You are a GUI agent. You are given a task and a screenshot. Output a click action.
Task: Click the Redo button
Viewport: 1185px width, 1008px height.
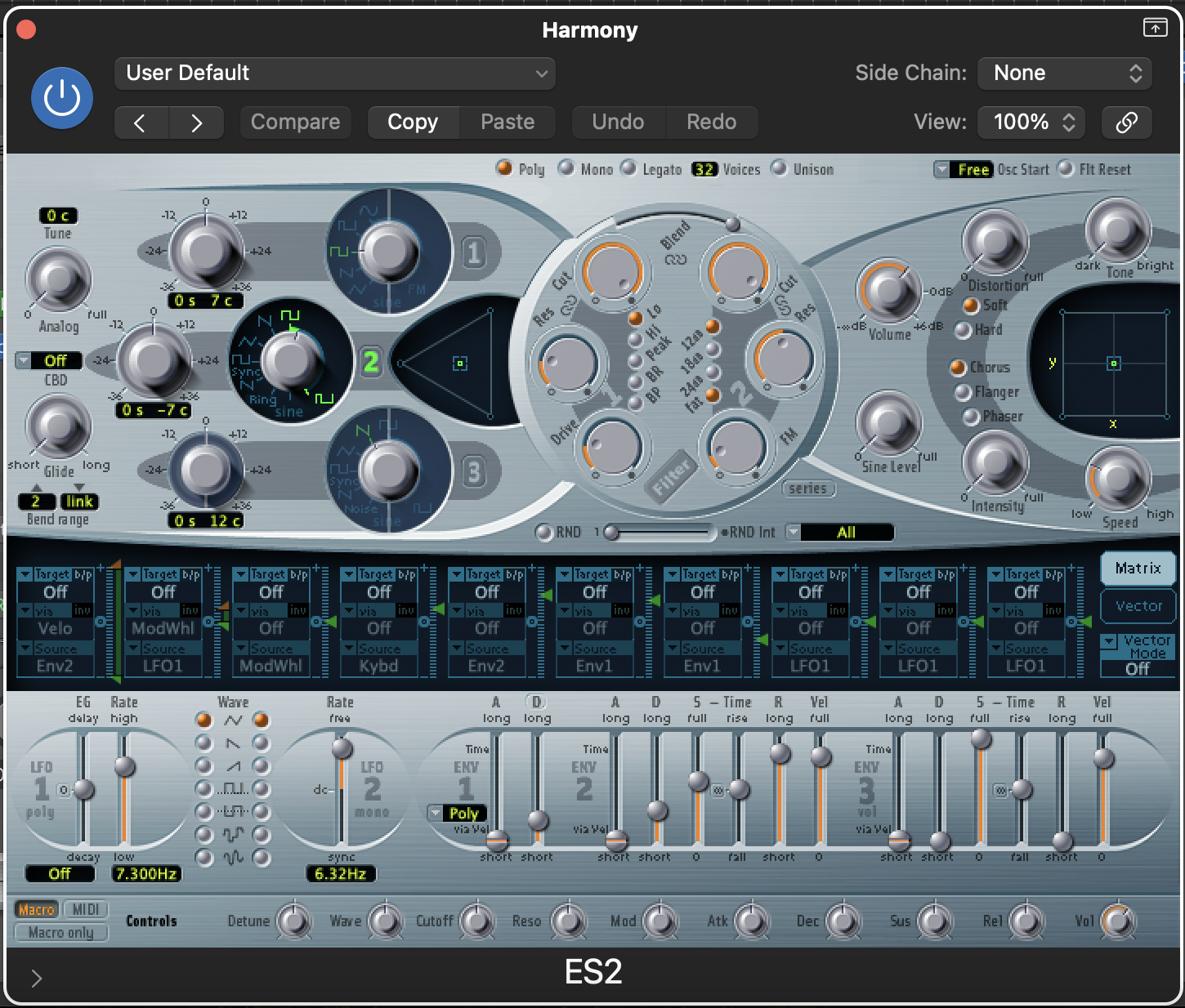[711, 123]
